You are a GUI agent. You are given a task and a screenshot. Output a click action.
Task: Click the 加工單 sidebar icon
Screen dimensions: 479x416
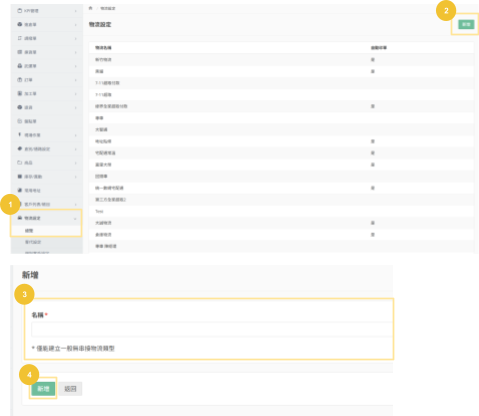(19, 93)
